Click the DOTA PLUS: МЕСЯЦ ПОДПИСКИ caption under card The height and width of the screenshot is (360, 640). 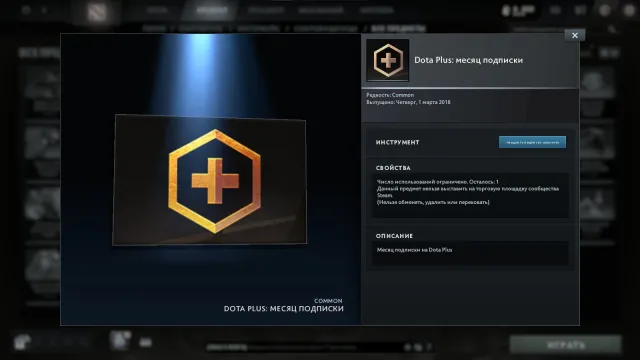click(284, 309)
